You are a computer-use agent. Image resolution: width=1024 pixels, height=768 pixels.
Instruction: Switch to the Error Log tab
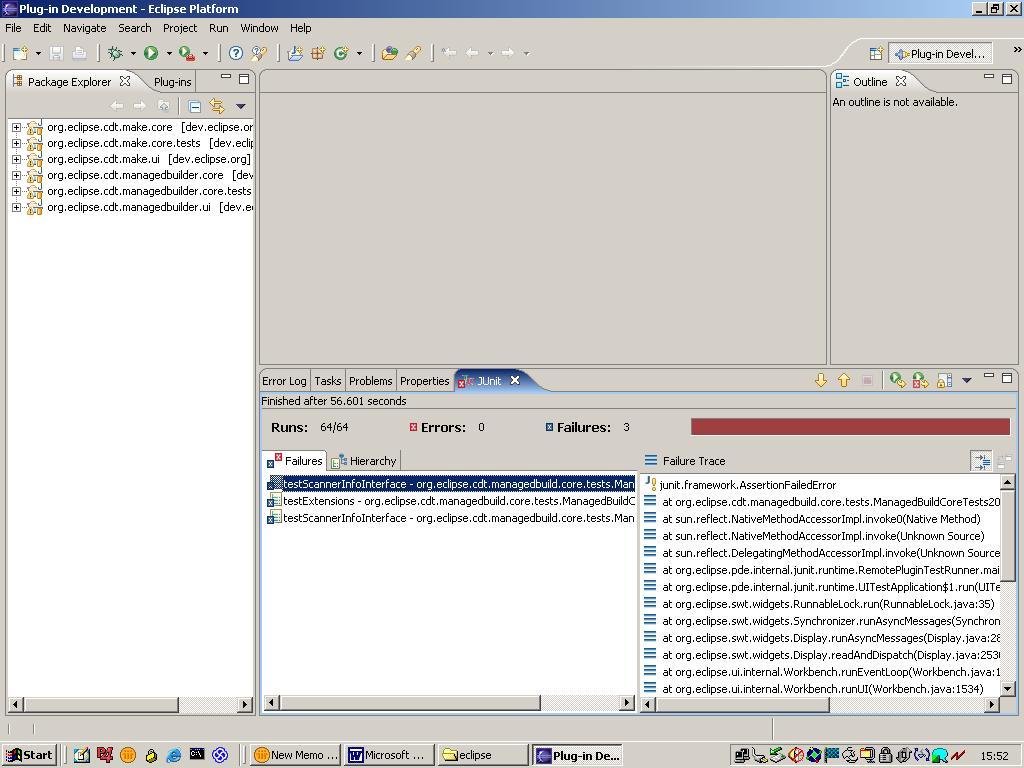click(284, 381)
